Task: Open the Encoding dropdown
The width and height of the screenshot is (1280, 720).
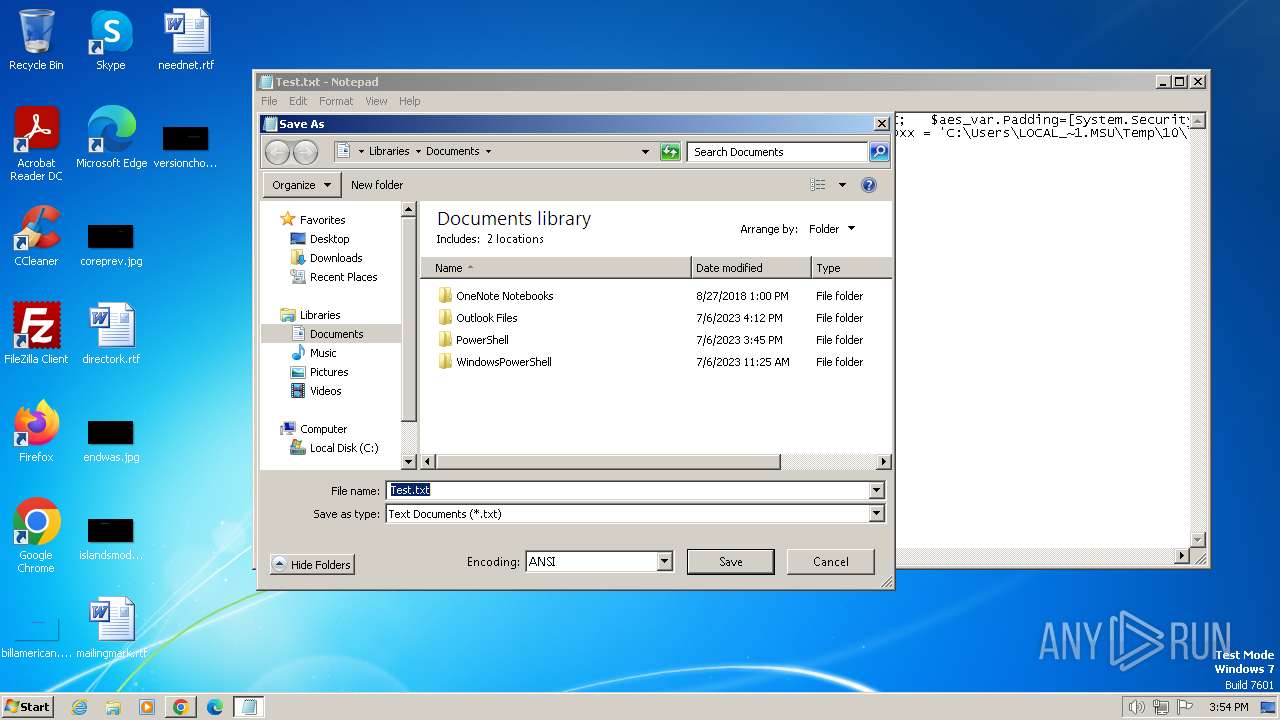Action: click(x=665, y=562)
